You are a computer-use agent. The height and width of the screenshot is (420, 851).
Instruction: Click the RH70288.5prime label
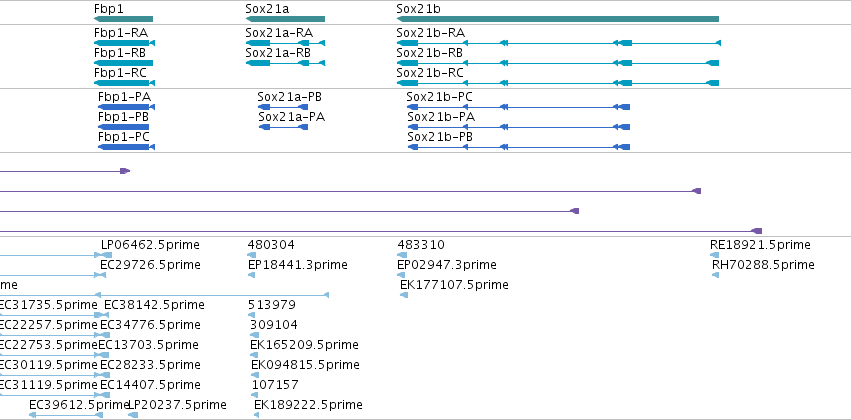pyautogui.click(x=763, y=265)
